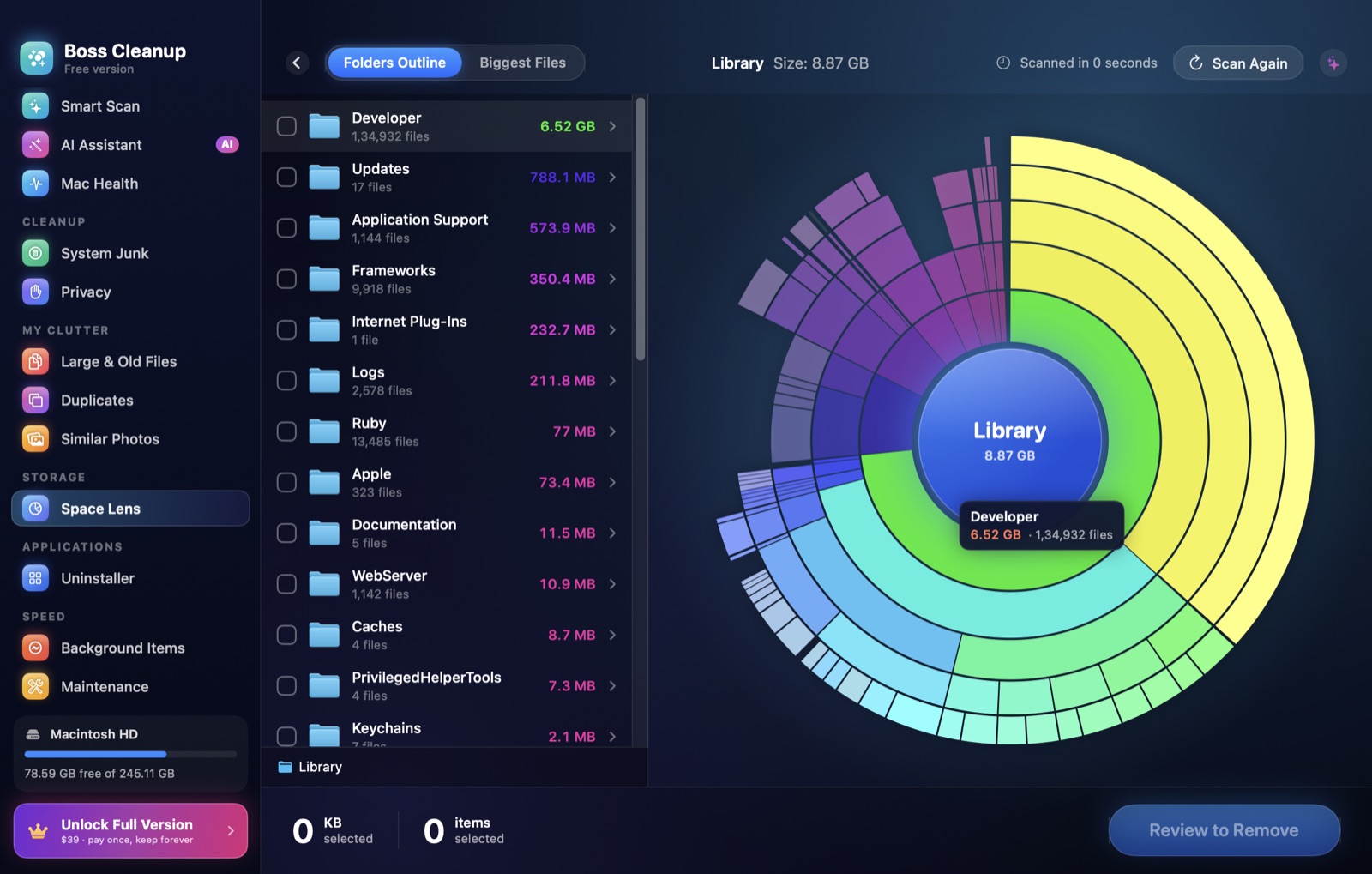The image size is (1372, 874).
Task: Click the Boss Cleanup app logo
Action: [x=37, y=58]
